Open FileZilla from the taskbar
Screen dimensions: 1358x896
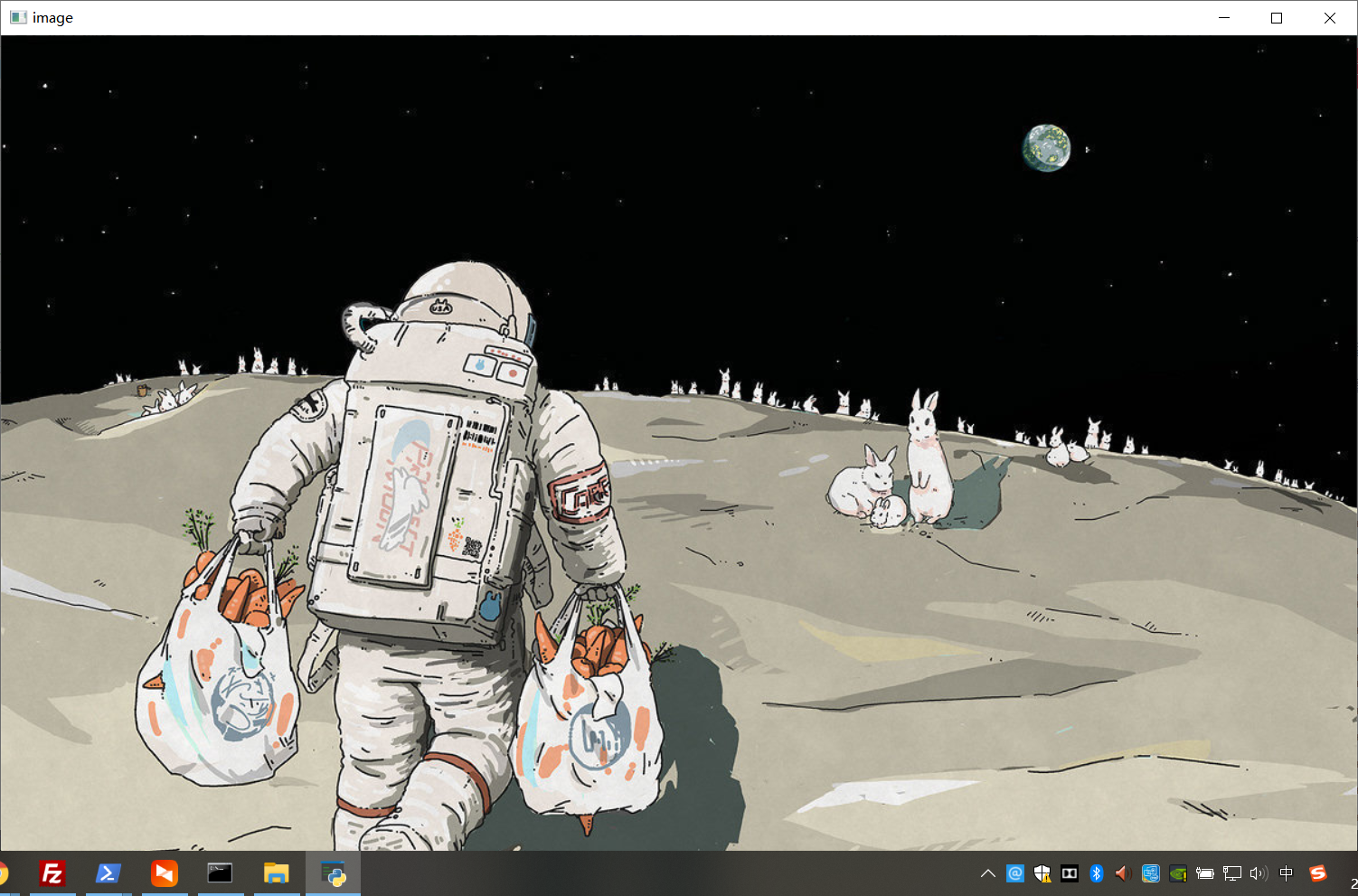tap(52, 873)
